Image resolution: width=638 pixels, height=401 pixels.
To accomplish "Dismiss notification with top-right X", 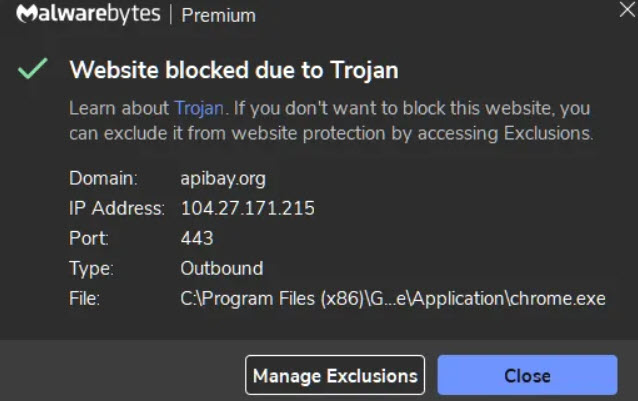I will pyautogui.click(x=626, y=11).
